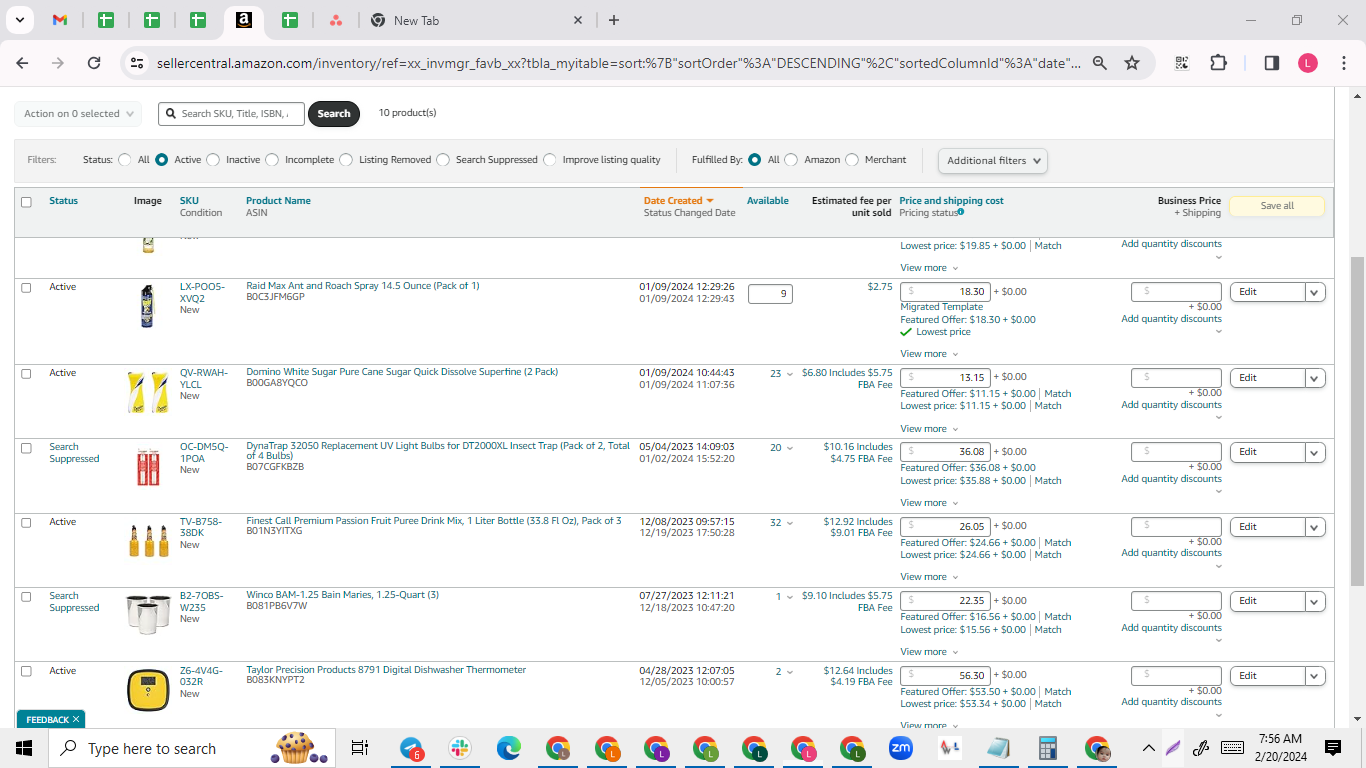Expand Add quantity discounts for the Winco row

pyautogui.click(x=1171, y=628)
